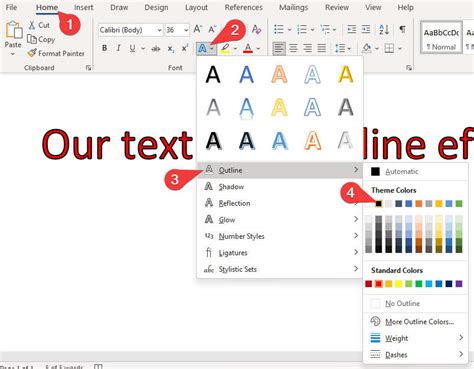This screenshot has height=369, width=474.
Task: Click the Sort A-Z icon
Action: tap(384, 30)
